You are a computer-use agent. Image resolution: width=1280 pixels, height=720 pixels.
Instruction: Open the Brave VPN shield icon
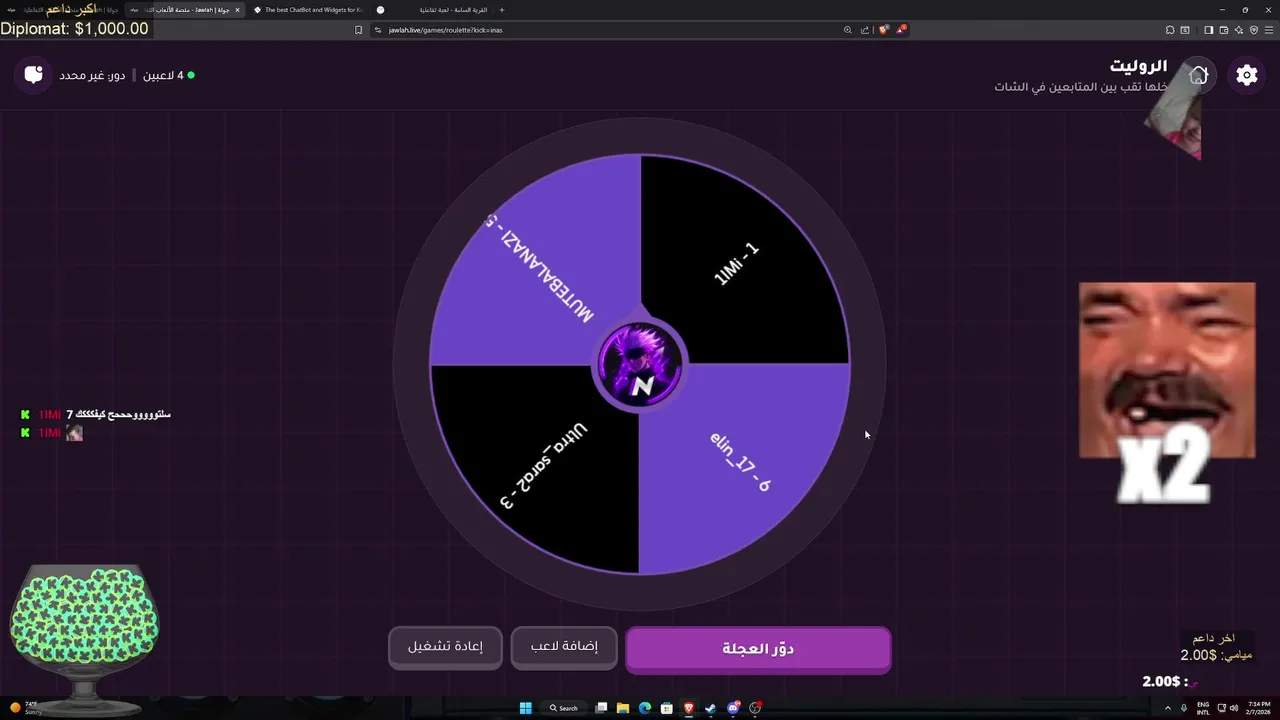[x=1254, y=30]
